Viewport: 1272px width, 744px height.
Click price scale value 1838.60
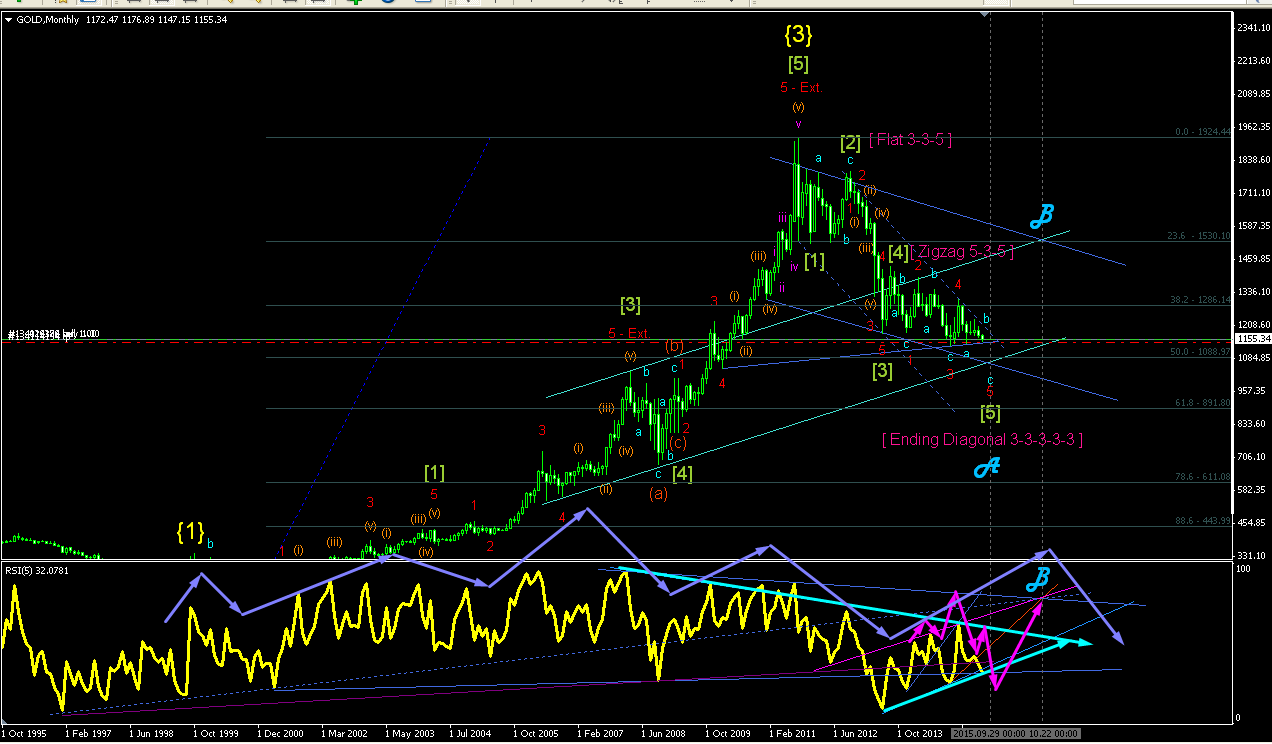pos(1252,160)
